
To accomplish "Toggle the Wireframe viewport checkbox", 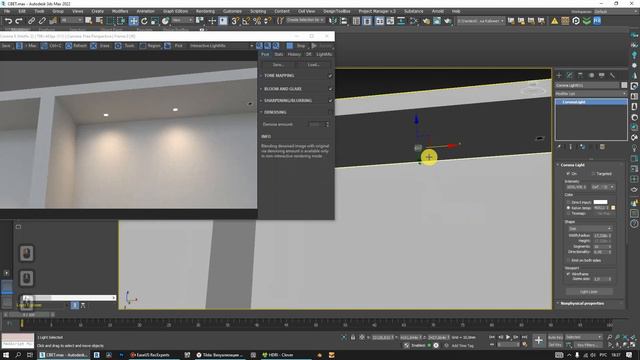I will tap(568, 274).
